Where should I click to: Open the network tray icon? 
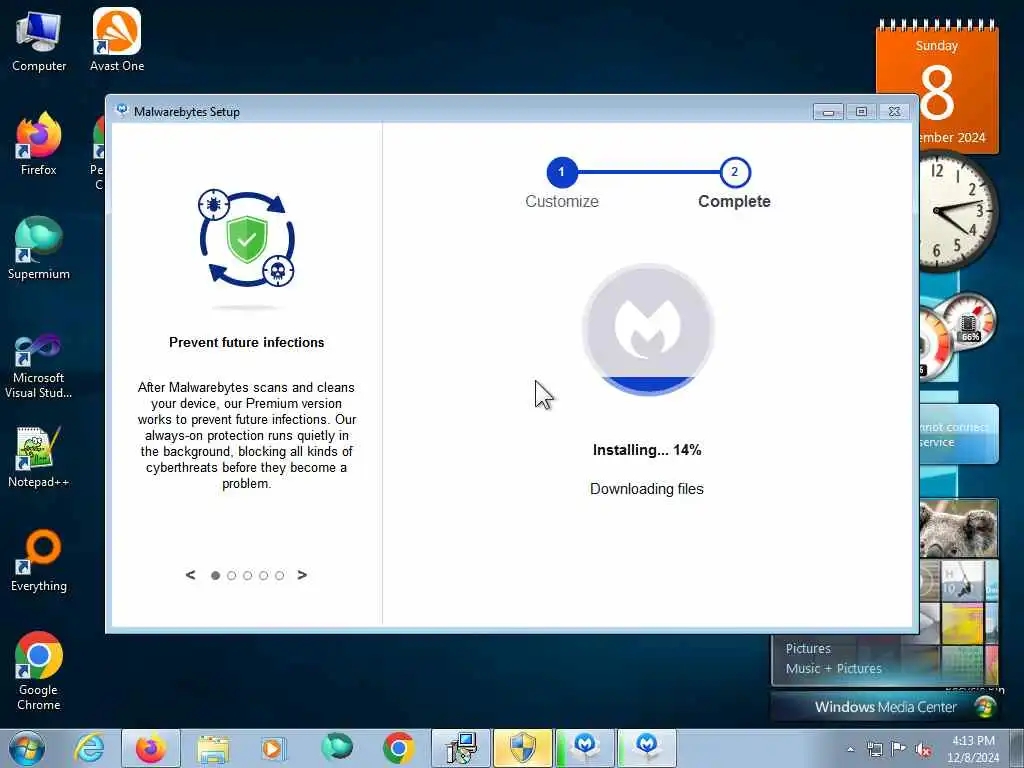[874, 749]
